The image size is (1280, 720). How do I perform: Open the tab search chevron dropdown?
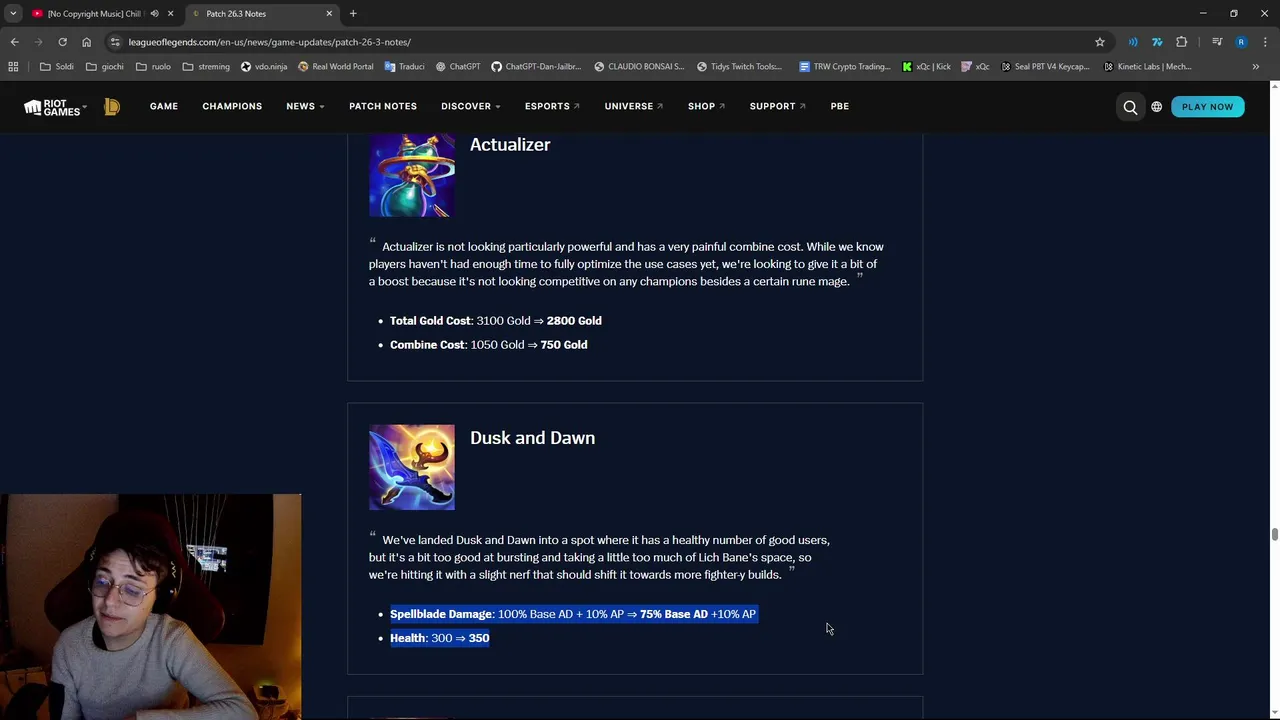13,14
